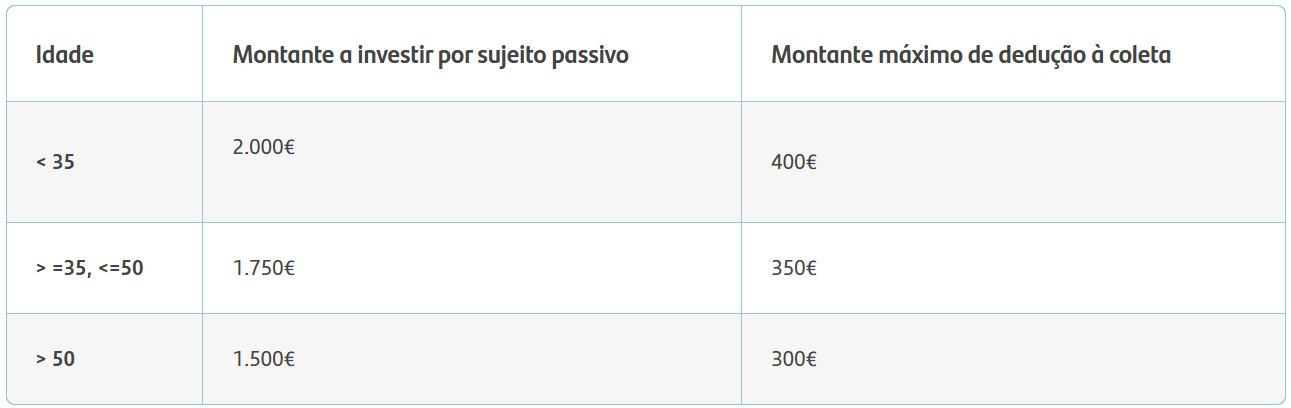Select the Montante máximo de dedução à coleta header
Screen dimensions: 1291x408
point(971,55)
